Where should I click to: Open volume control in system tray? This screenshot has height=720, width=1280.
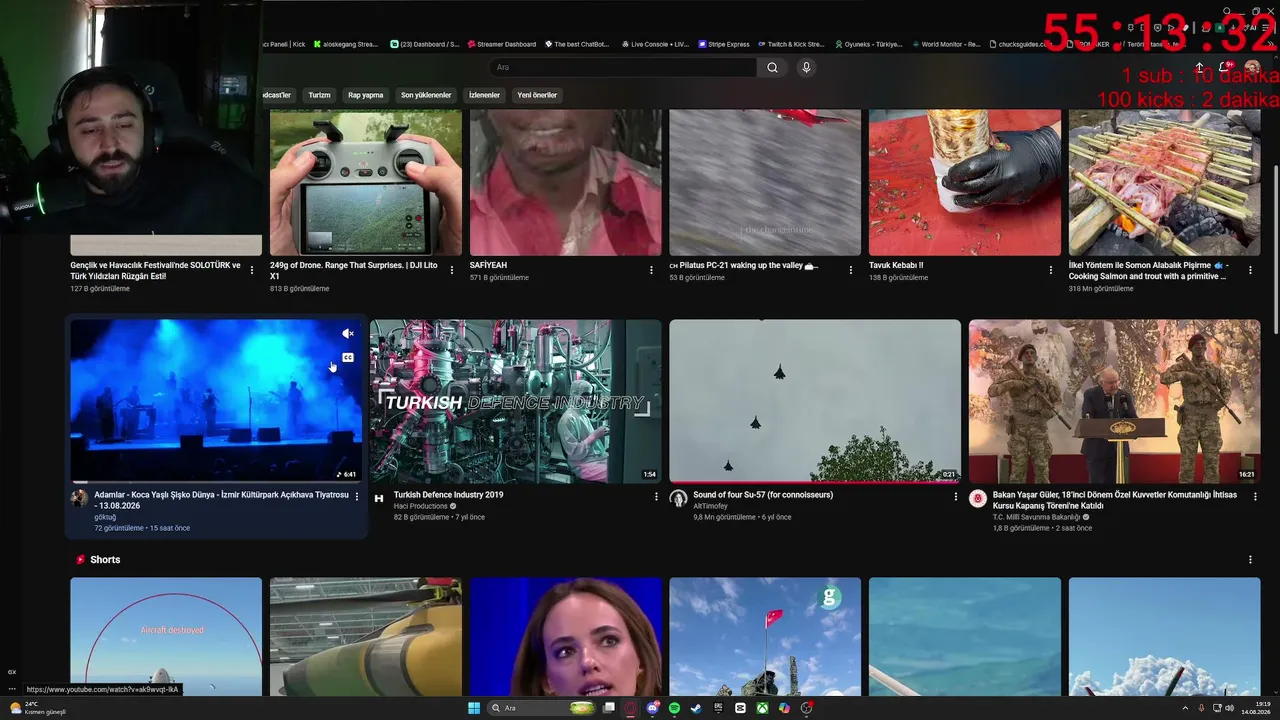point(1230,708)
